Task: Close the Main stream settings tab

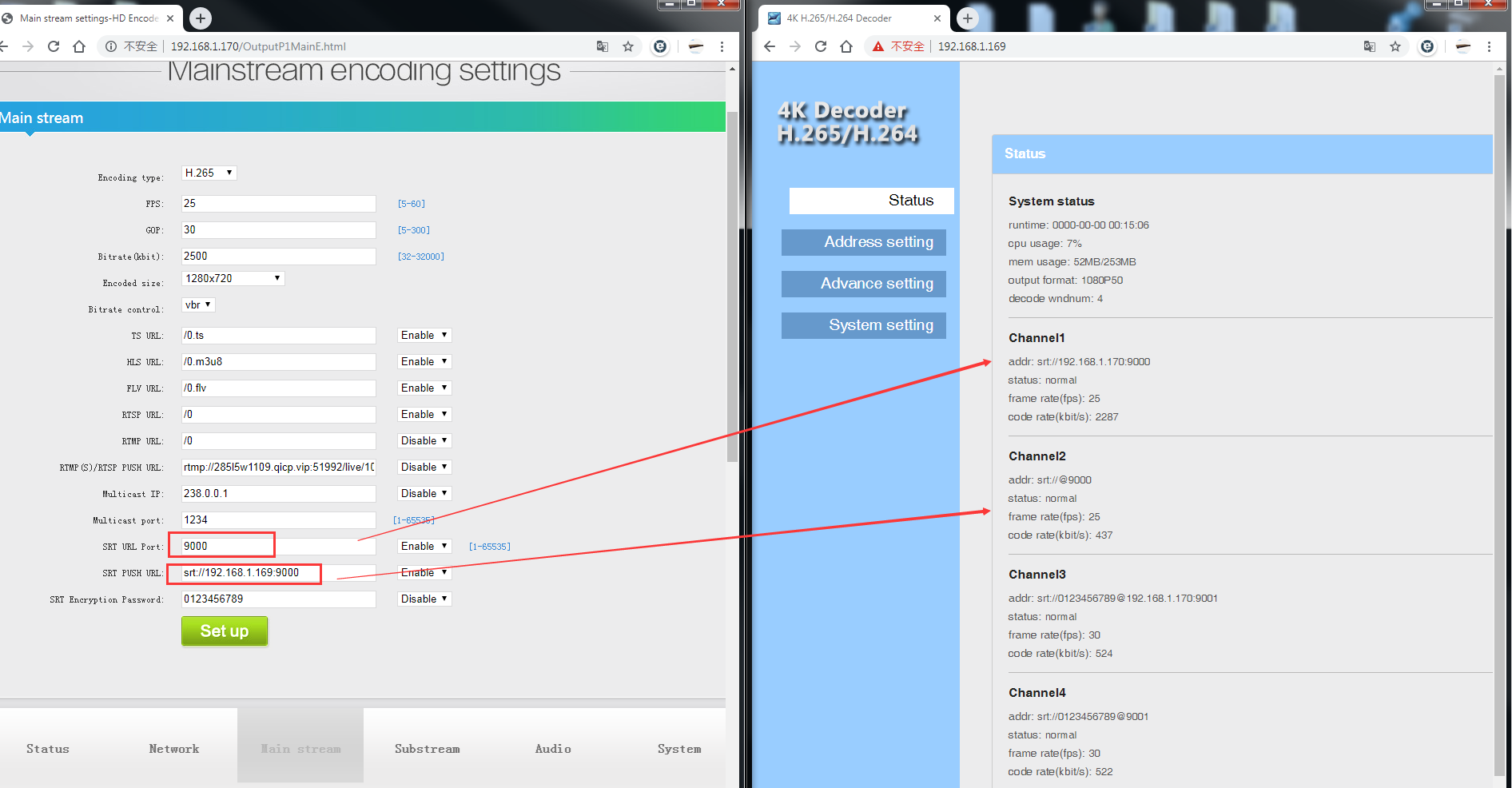Action: 170,18
